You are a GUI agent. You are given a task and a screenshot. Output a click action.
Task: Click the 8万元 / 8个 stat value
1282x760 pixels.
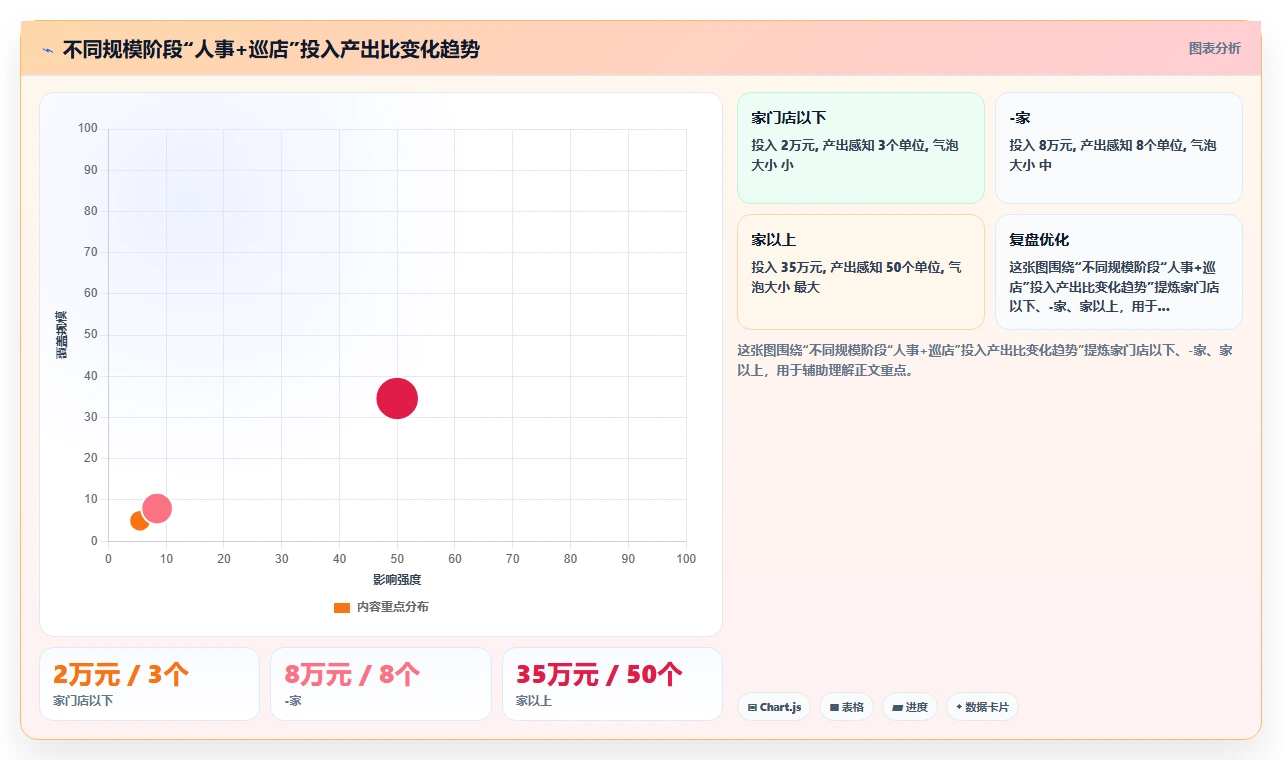pos(353,674)
